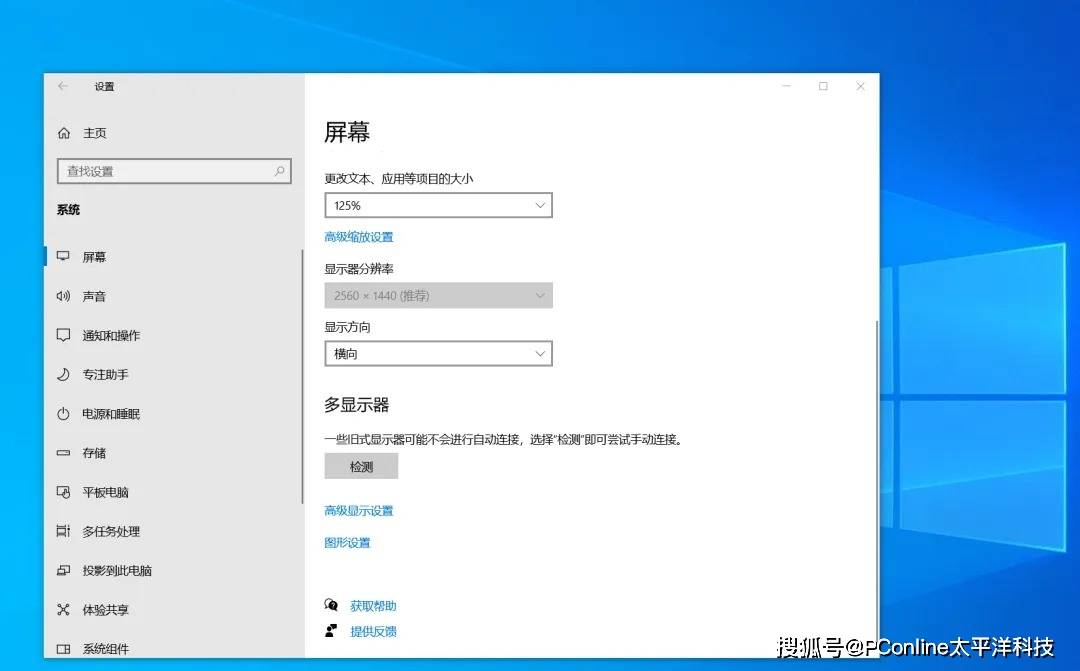
Task: Click the icon beside 系统组件
Action: [x=63, y=649]
